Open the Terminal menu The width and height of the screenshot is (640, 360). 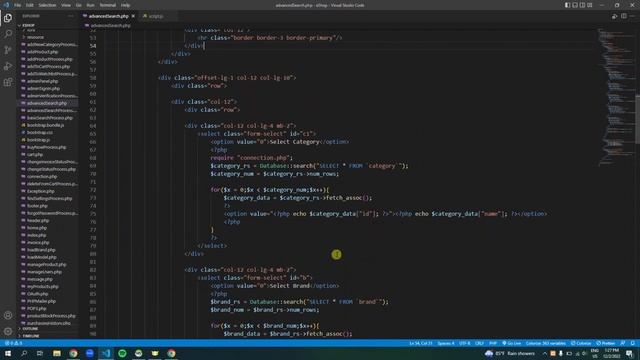pyautogui.click(x=108, y=5)
